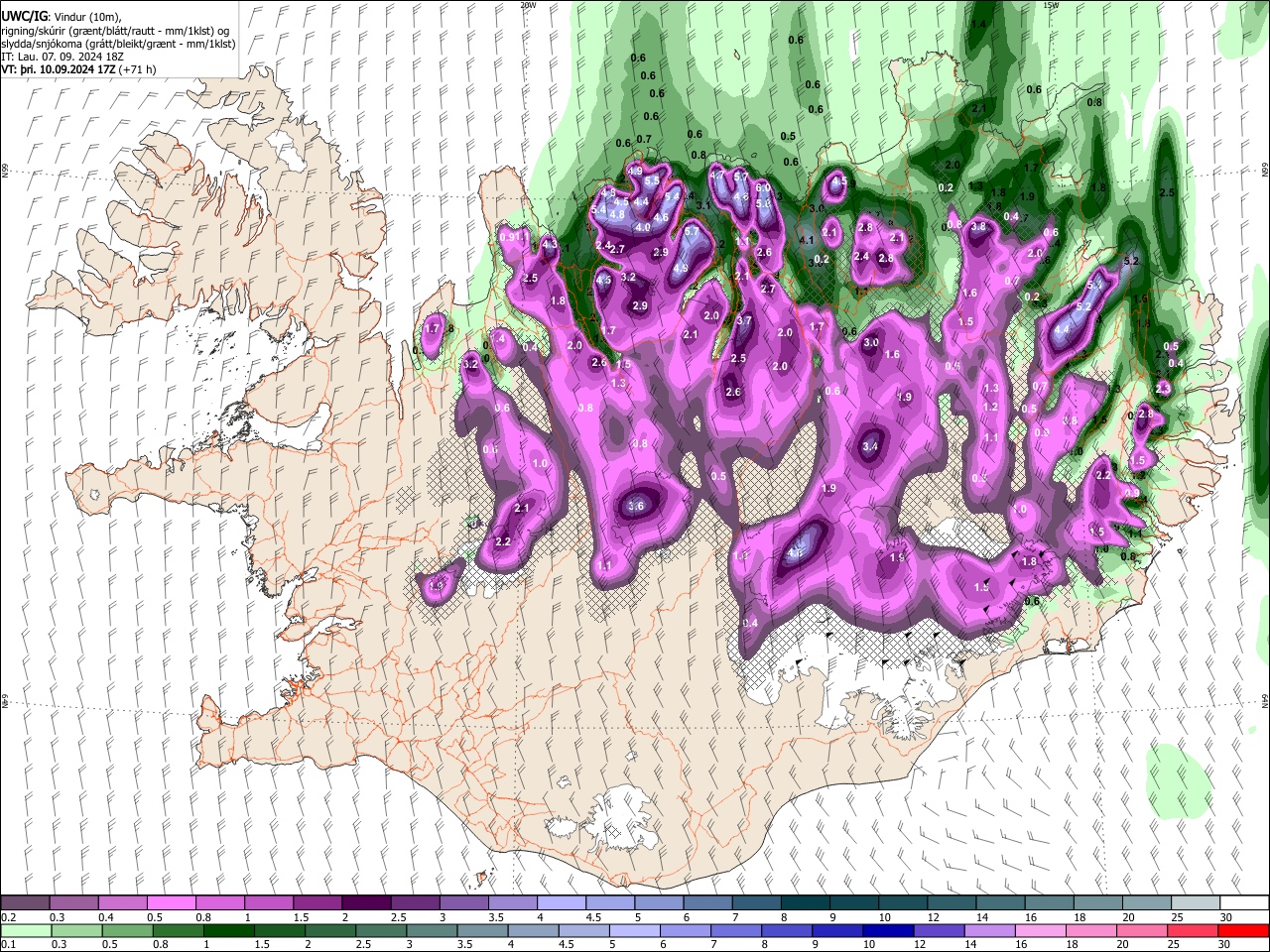Click the '30' label at end of lower legend row
Screen dimensions: 1270x952
tap(1225, 944)
